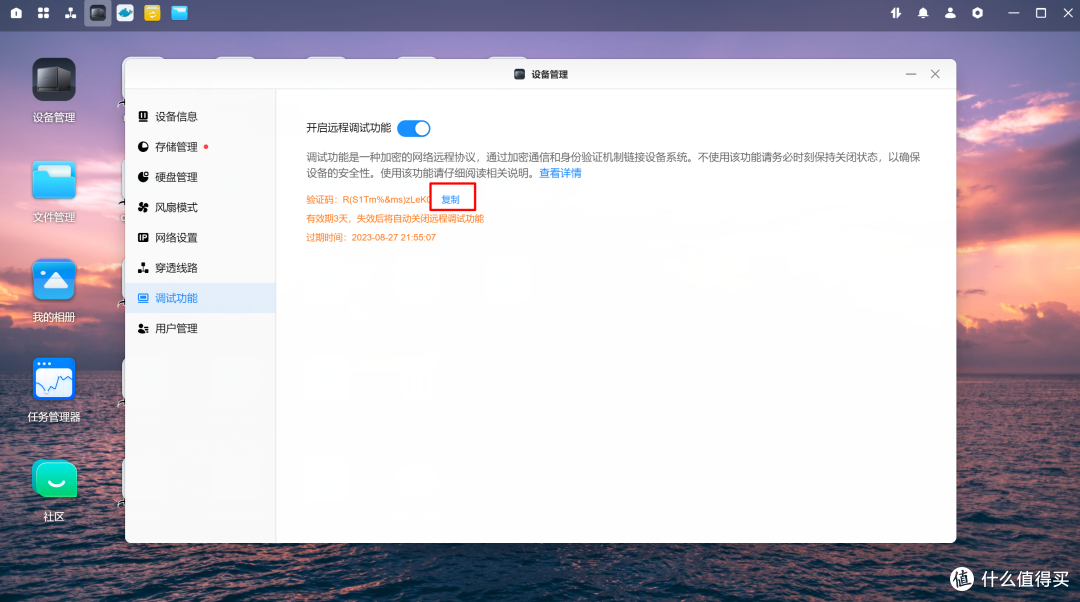Image resolution: width=1080 pixels, height=602 pixels.
Task: Select 网络设置 in the sidebar
Action: 200,238
